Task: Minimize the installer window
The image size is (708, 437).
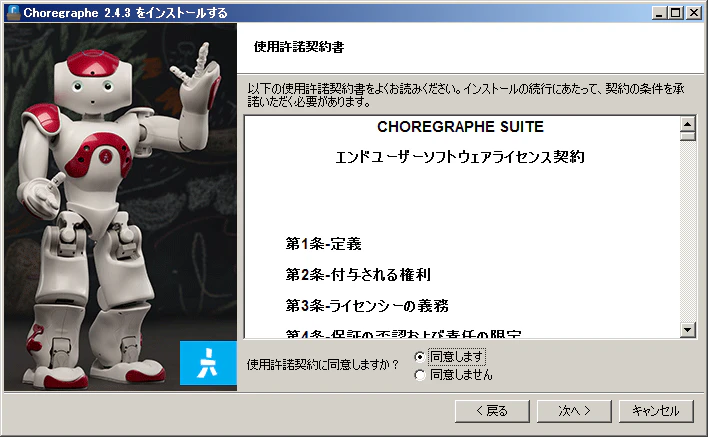Action: (x=660, y=13)
